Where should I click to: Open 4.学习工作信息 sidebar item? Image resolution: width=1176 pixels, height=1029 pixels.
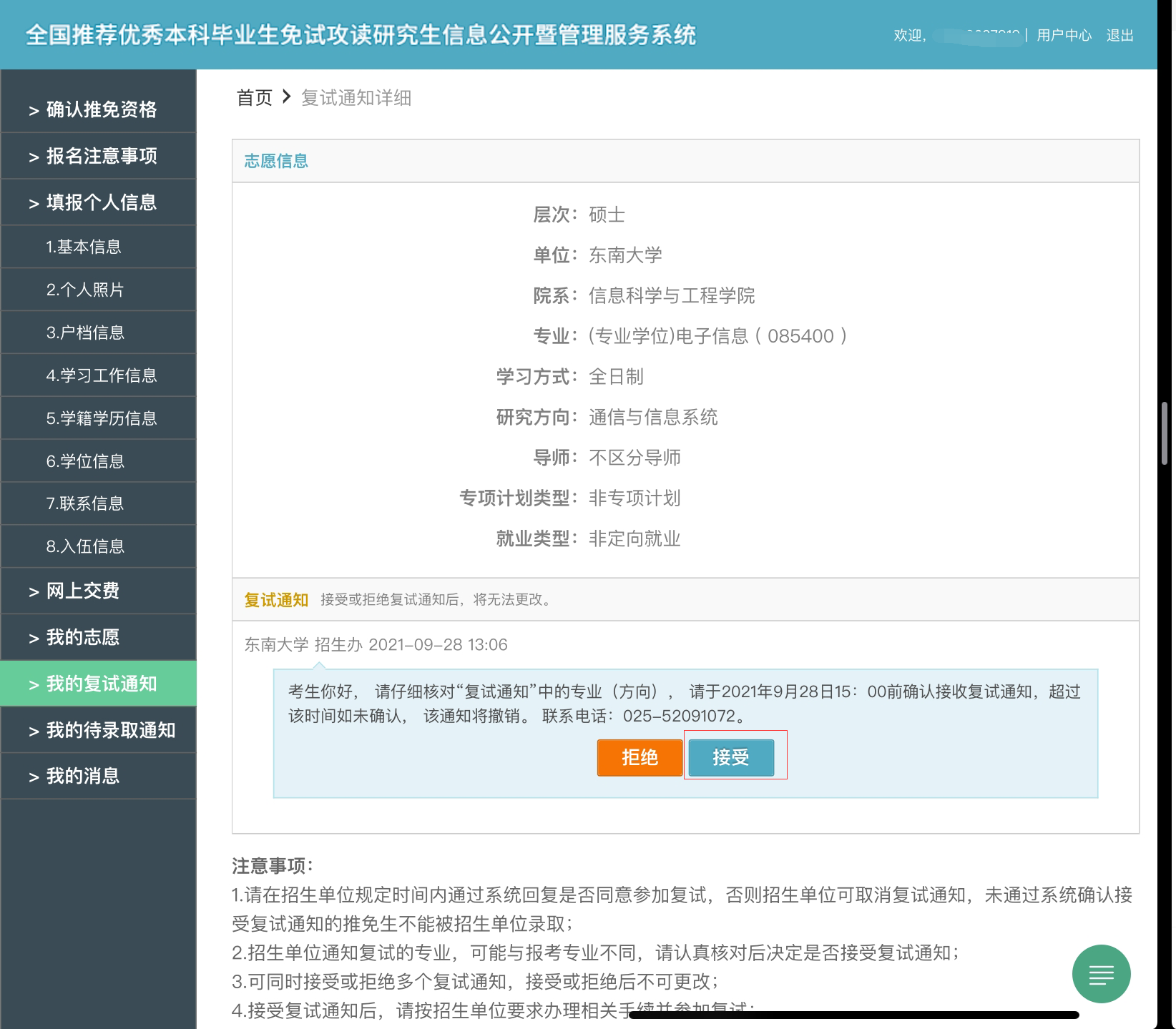[x=101, y=375]
